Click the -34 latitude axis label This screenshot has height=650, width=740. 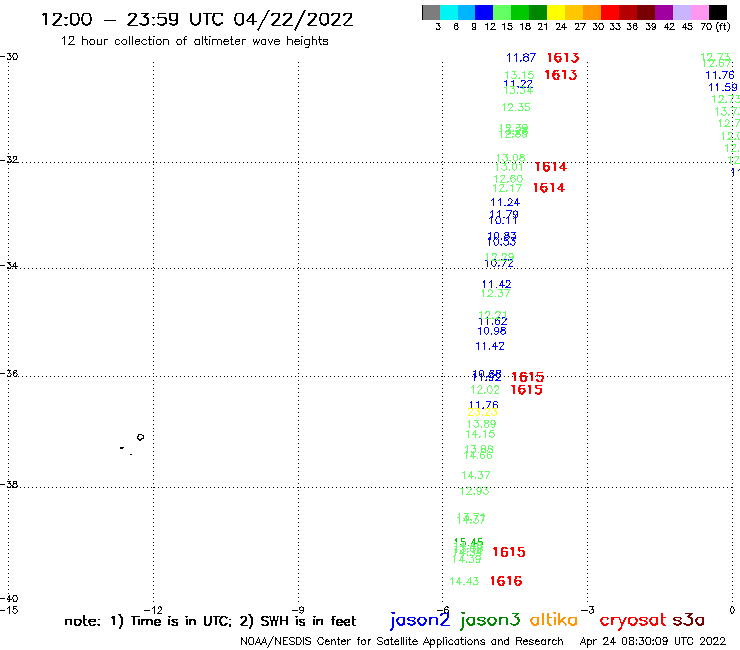[9, 266]
